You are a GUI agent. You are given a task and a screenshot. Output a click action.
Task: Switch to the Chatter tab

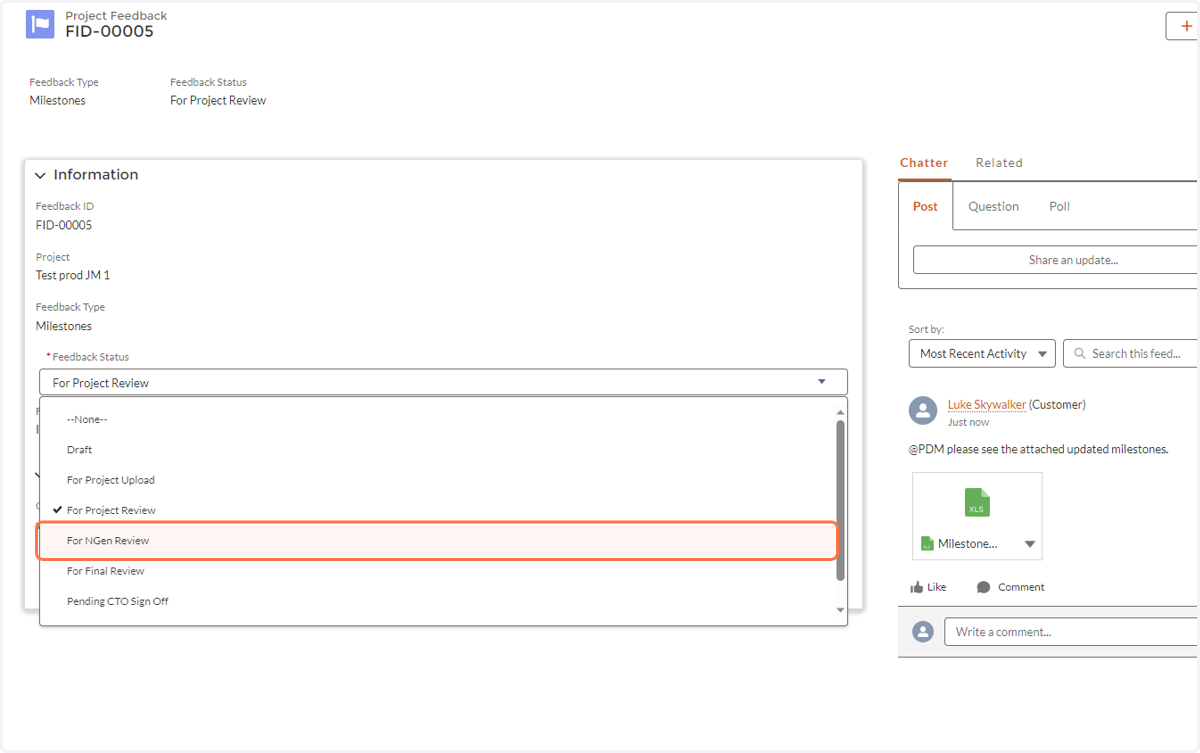[x=924, y=162]
